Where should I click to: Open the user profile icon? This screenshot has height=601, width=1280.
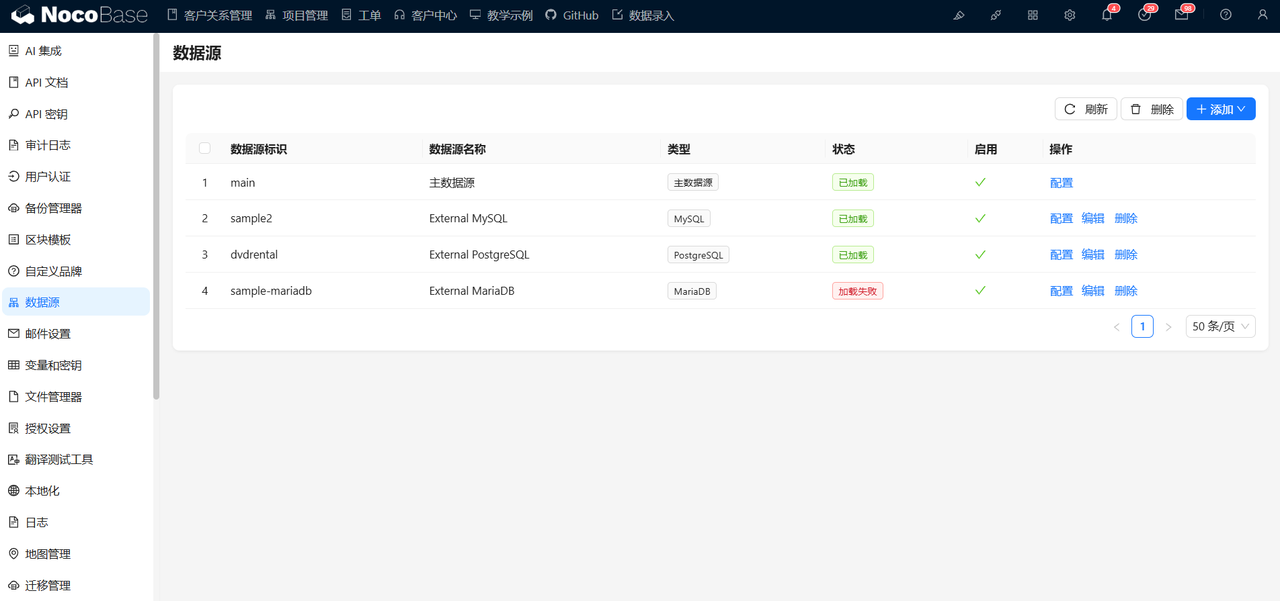[1263, 16]
